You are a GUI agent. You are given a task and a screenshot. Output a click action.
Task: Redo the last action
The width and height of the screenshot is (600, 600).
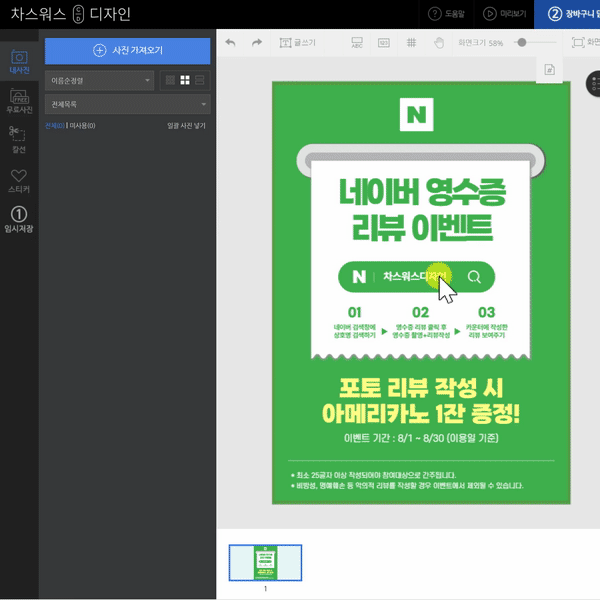click(x=257, y=42)
